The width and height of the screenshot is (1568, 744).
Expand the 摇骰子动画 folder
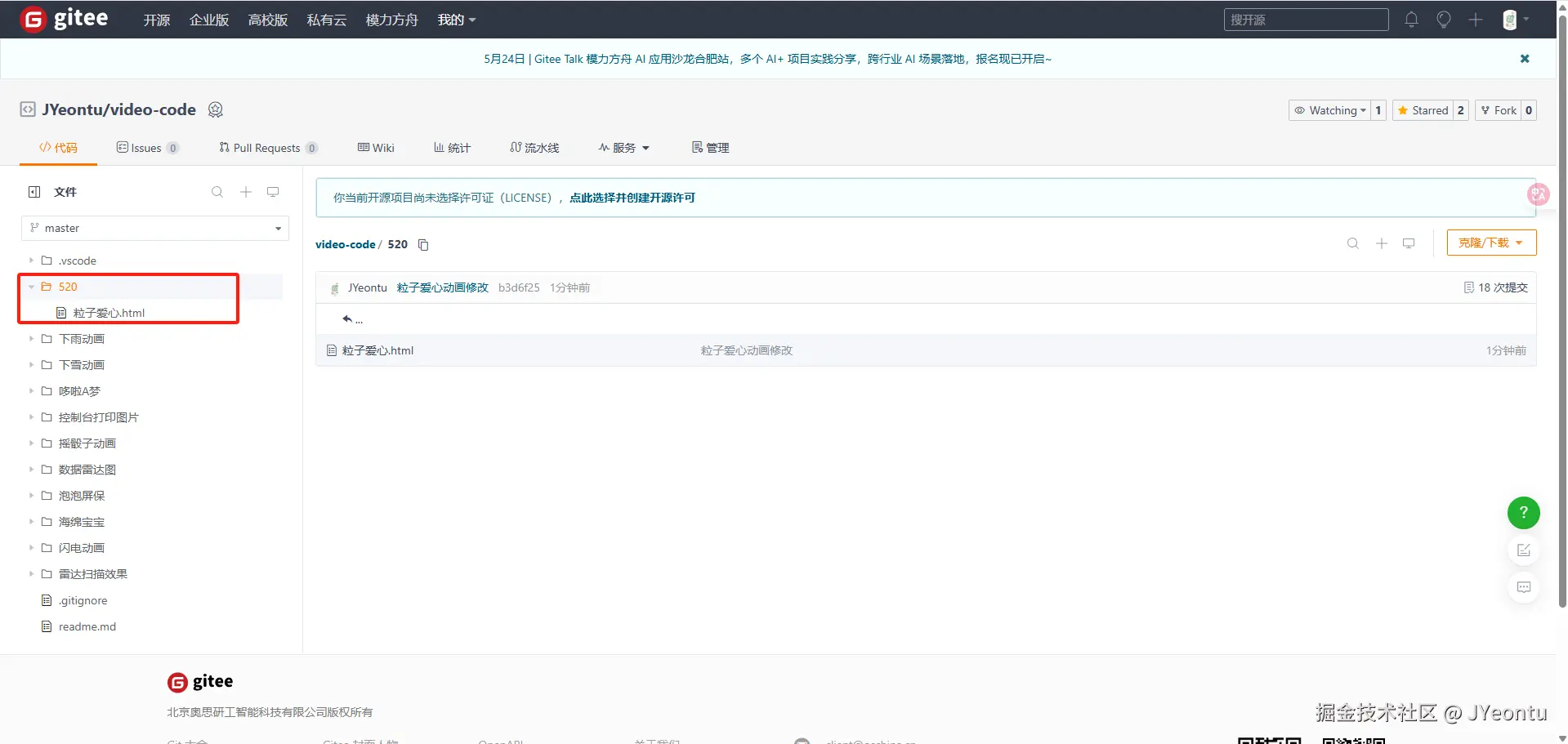[x=31, y=443]
